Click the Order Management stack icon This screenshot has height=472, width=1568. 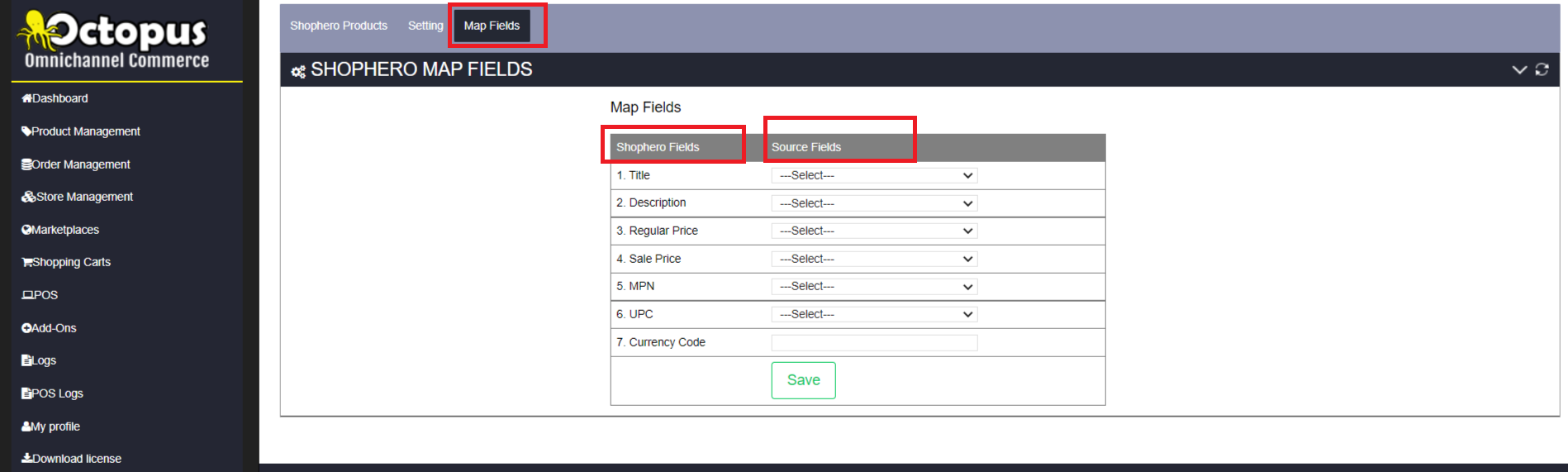pos(26,164)
